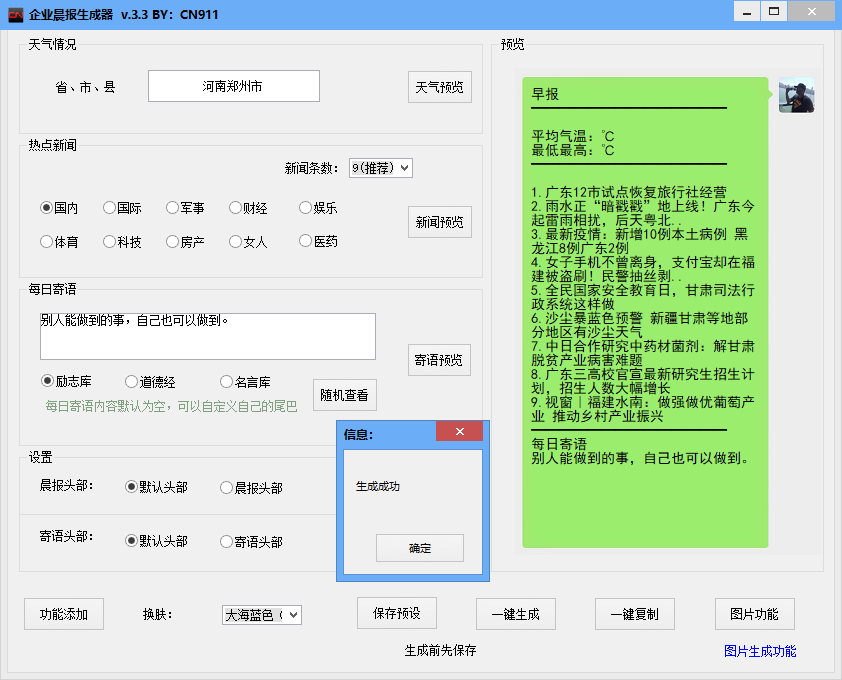This screenshot has width=842, height=680.
Task: Click the 新闻预览 button
Action: 439,221
